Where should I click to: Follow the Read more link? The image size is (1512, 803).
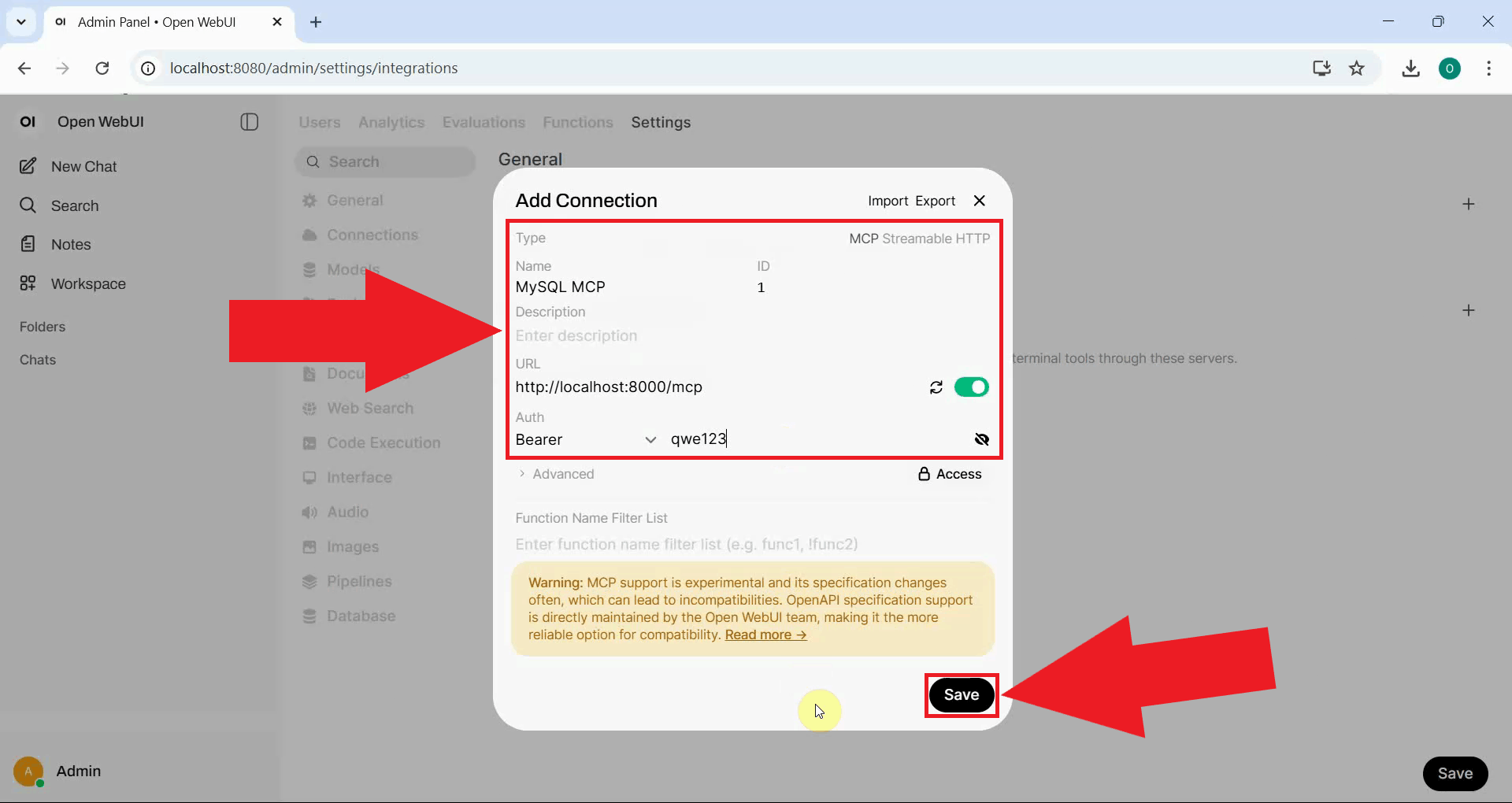pyautogui.click(x=765, y=635)
